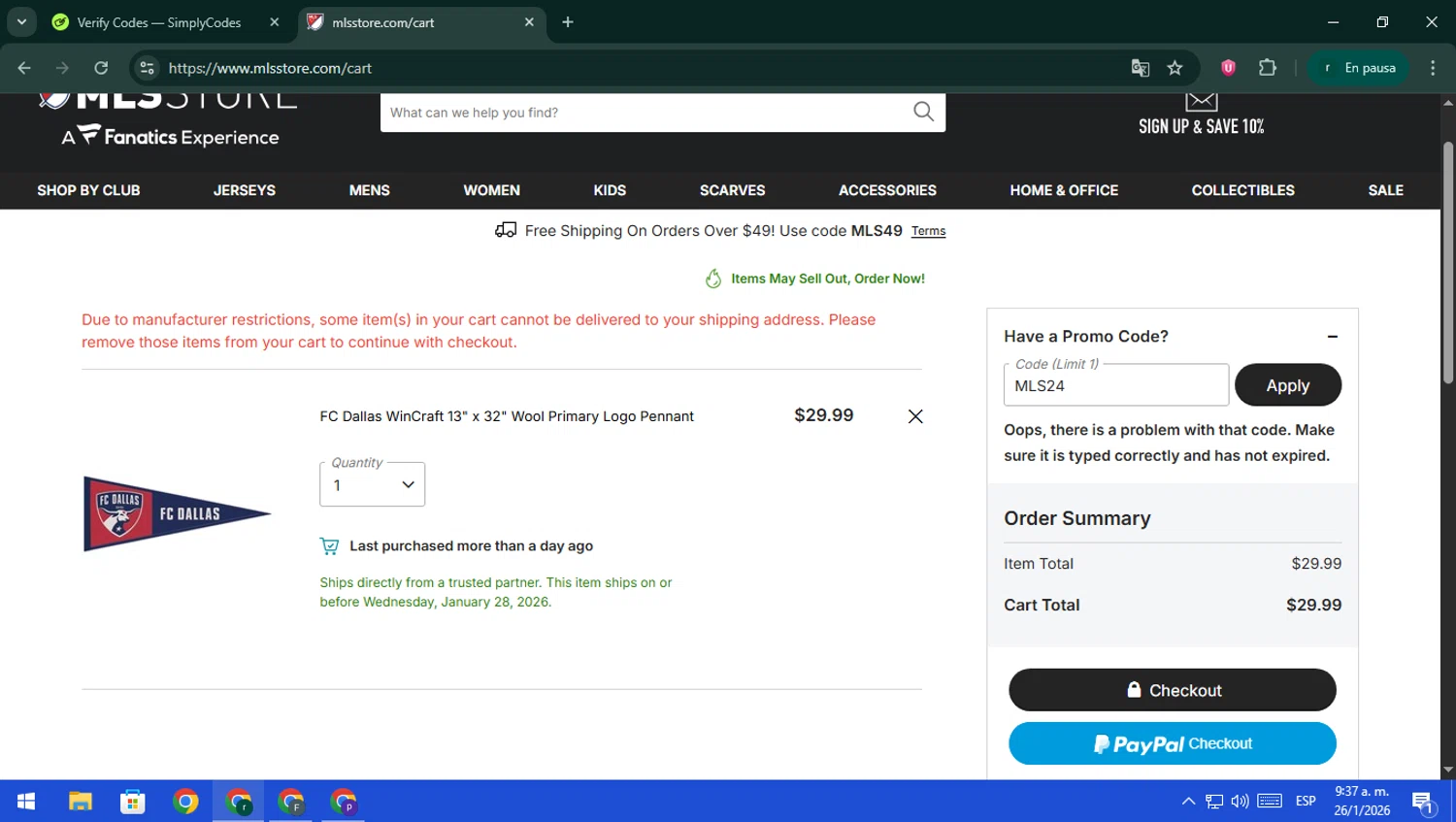The width and height of the screenshot is (1456, 822).
Task: Click the free shipping truck icon
Action: coord(506,230)
